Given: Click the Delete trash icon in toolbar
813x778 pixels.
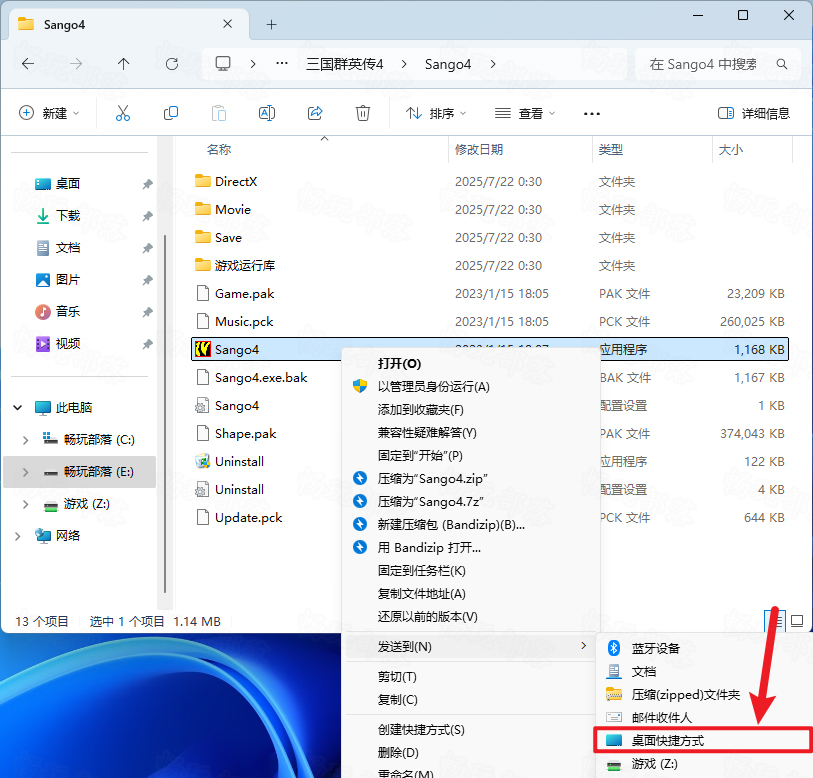Looking at the screenshot, I should pyautogui.click(x=362, y=113).
